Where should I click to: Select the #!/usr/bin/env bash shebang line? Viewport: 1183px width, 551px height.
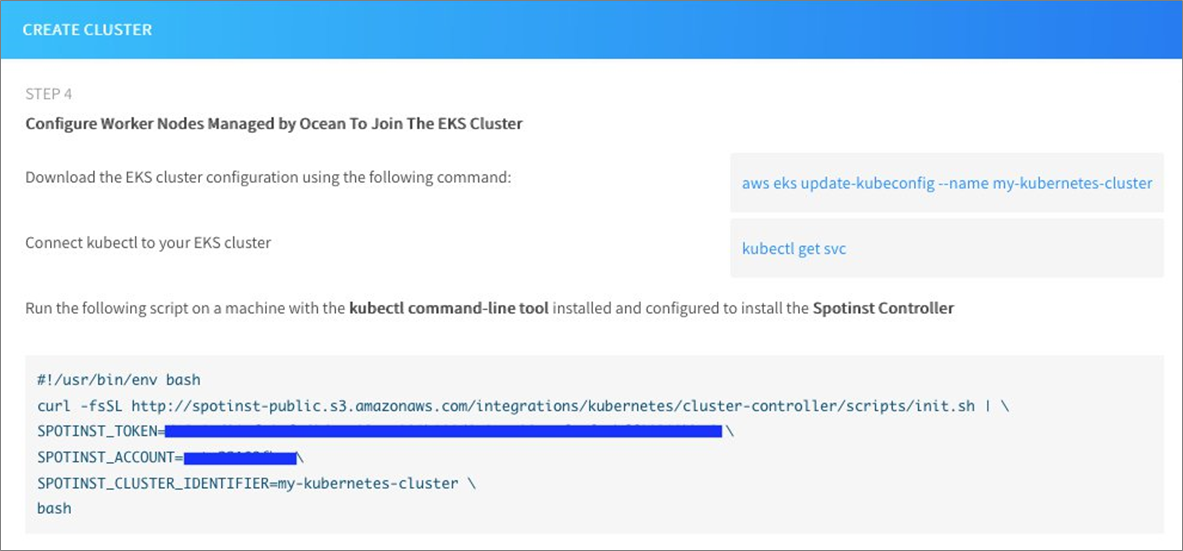118,380
